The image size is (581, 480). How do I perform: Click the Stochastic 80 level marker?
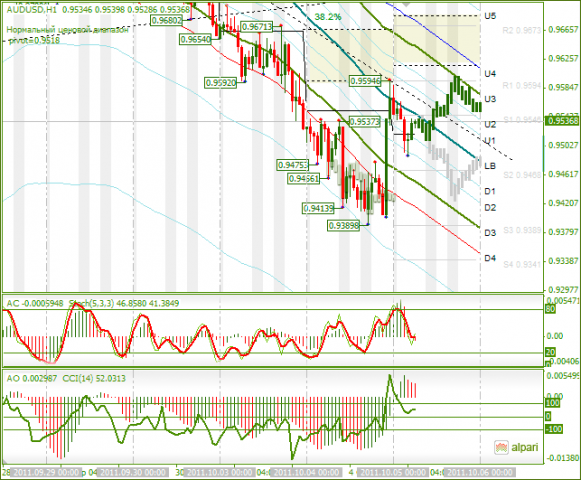pyautogui.click(x=550, y=309)
